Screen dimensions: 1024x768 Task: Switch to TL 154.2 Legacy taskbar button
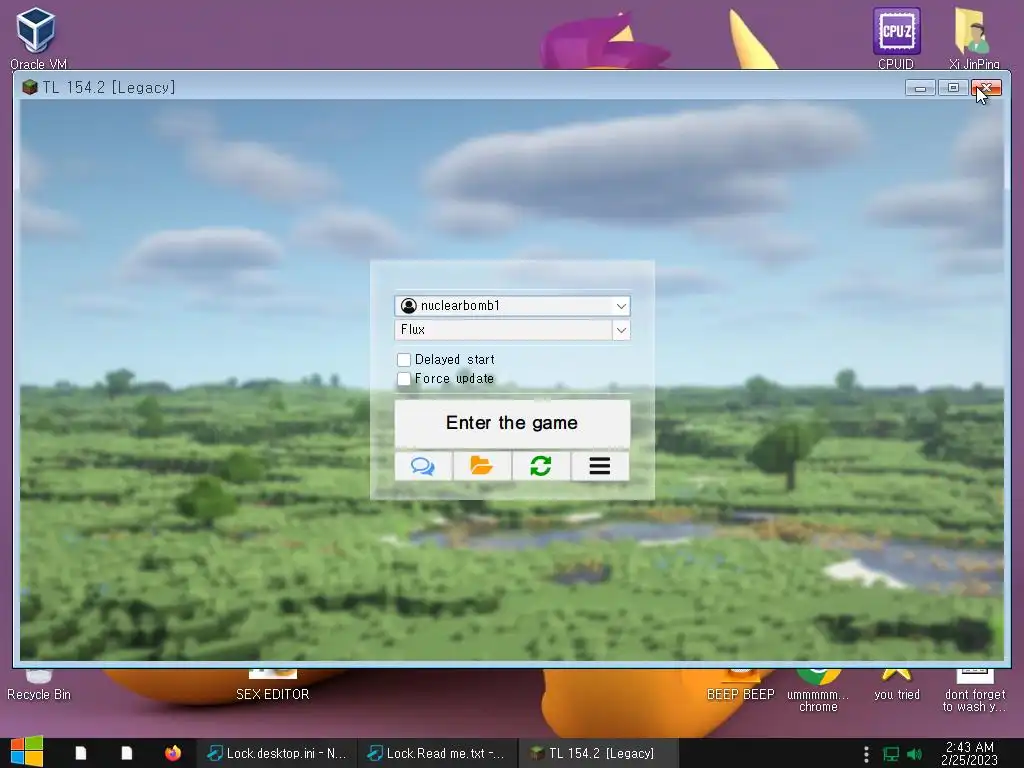(599, 753)
